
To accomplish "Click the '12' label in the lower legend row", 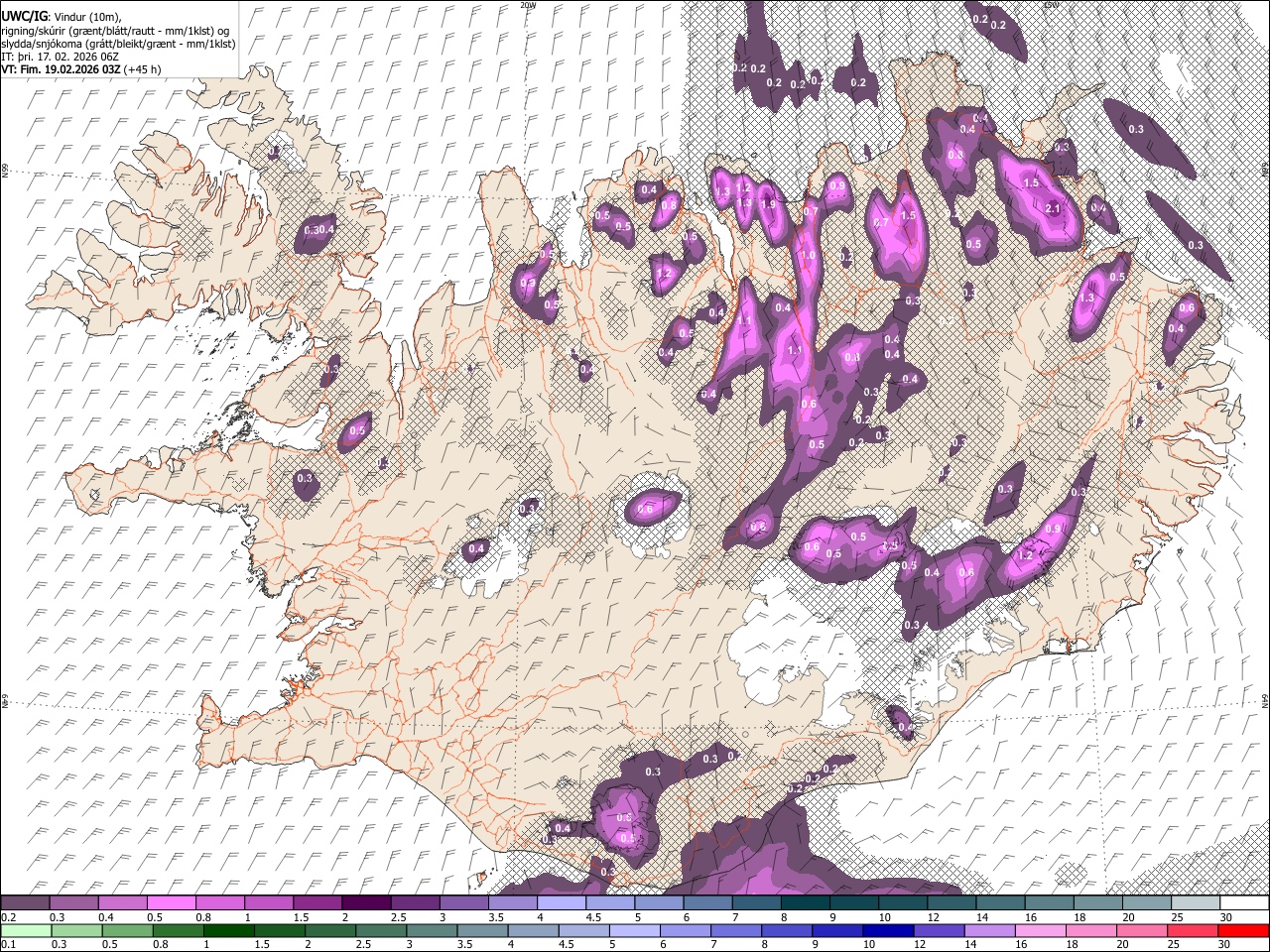I will [x=920, y=944].
